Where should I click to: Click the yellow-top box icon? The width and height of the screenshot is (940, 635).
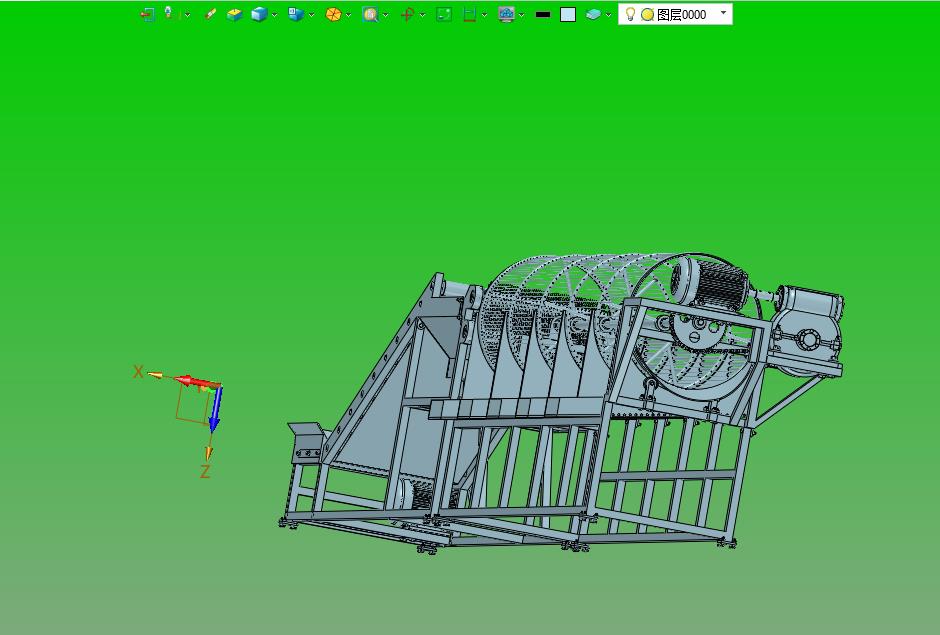[x=234, y=14]
